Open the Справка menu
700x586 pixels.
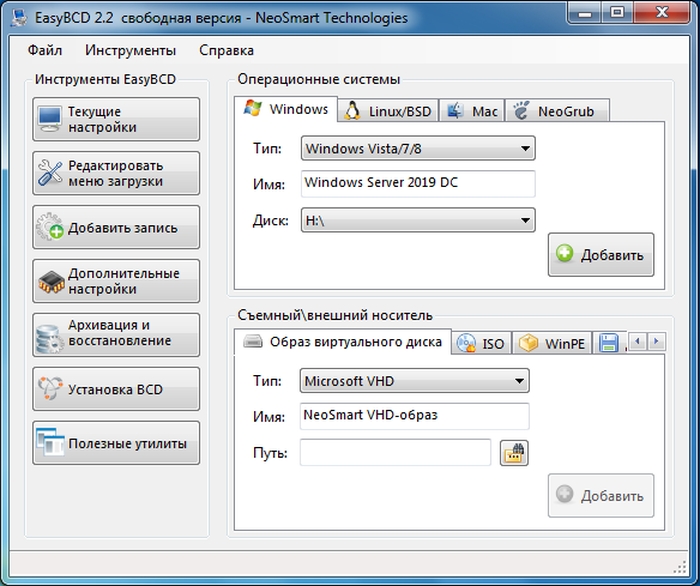[226, 50]
